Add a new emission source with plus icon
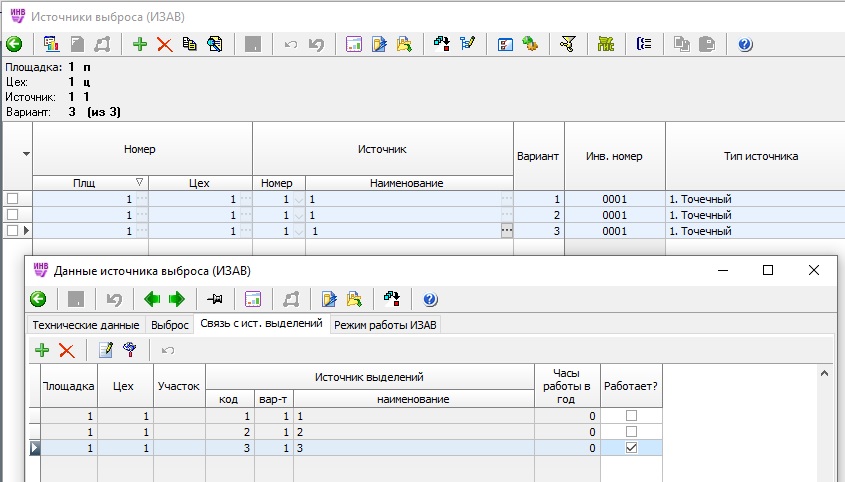Viewport: 845px width, 482px height. click(x=140, y=44)
